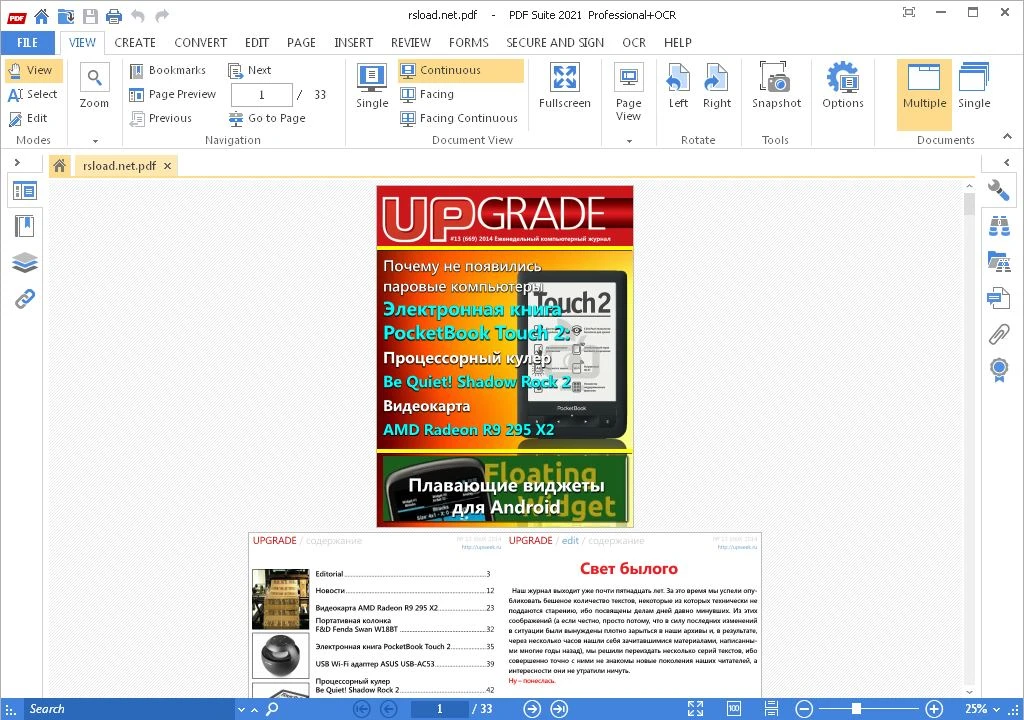Open the search binoculars panel
This screenshot has width=1024, height=720.
click(x=997, y=225)
